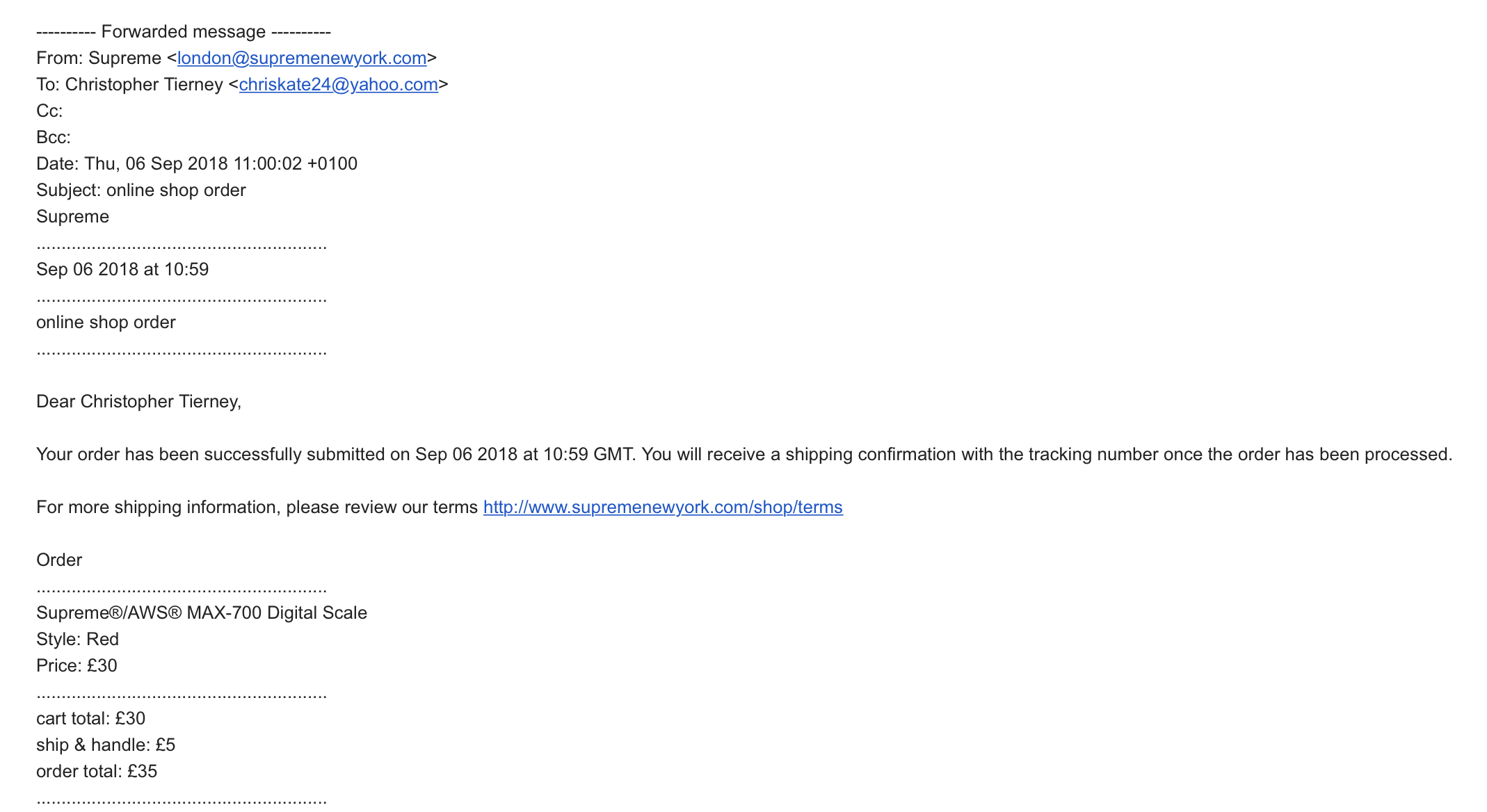Click the order total: £35 line
Image resolution: width=1487 pixels, height=812 pixels.
click(x=97, y=771)
